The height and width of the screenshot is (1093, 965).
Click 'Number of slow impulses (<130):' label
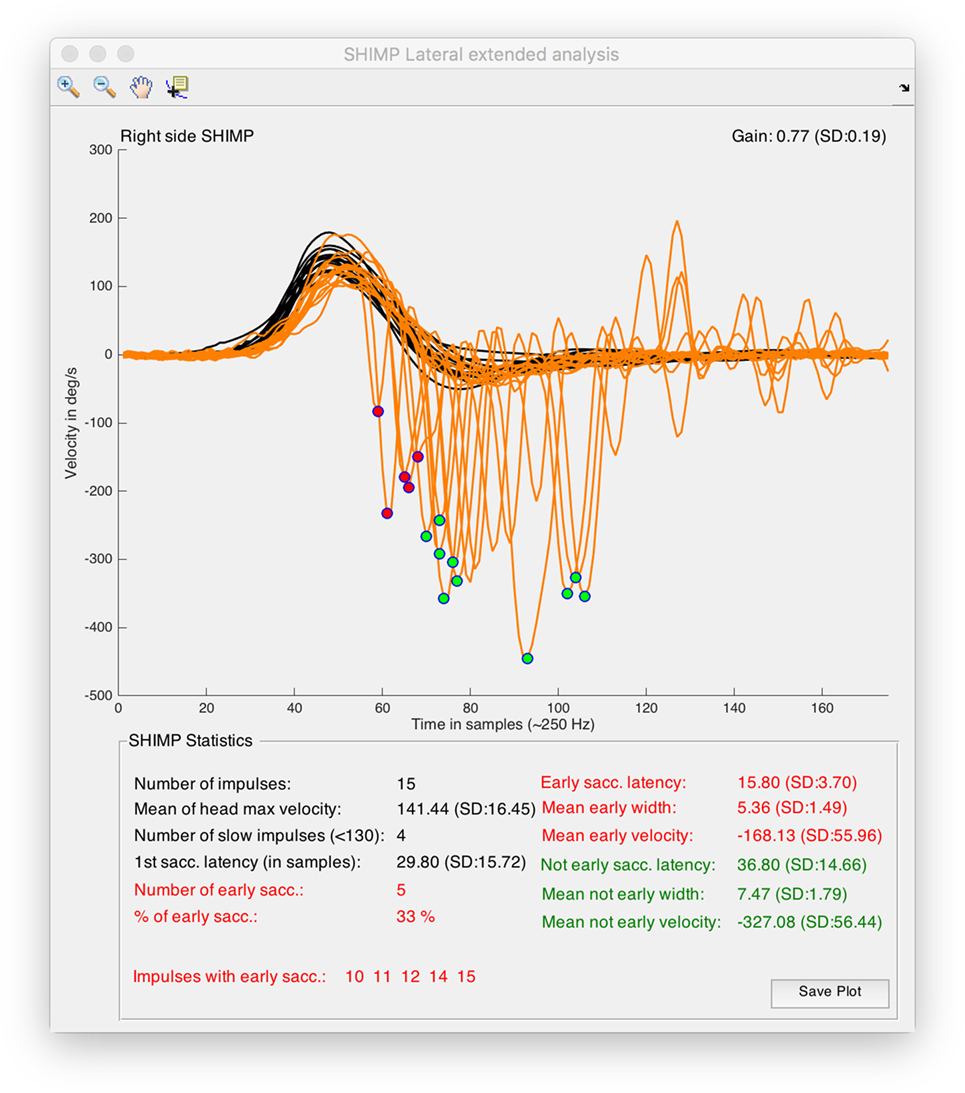pyautogui.click(x=259, y=835)
